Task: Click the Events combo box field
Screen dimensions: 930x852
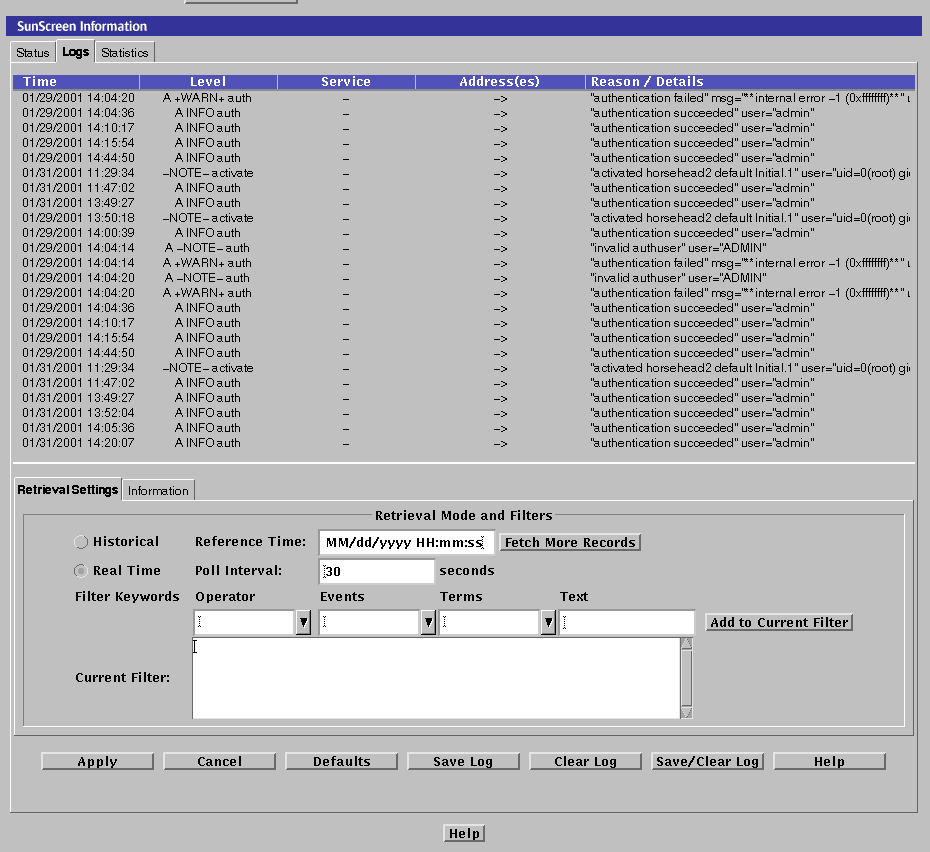Action: tap(370, 622)
